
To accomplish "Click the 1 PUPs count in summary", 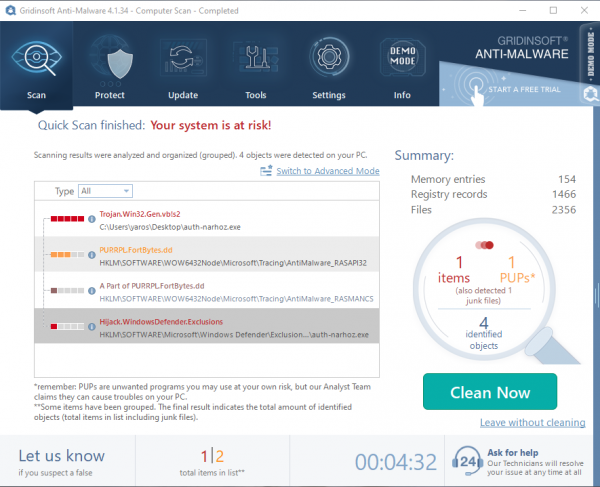I will tap(517, 270).
